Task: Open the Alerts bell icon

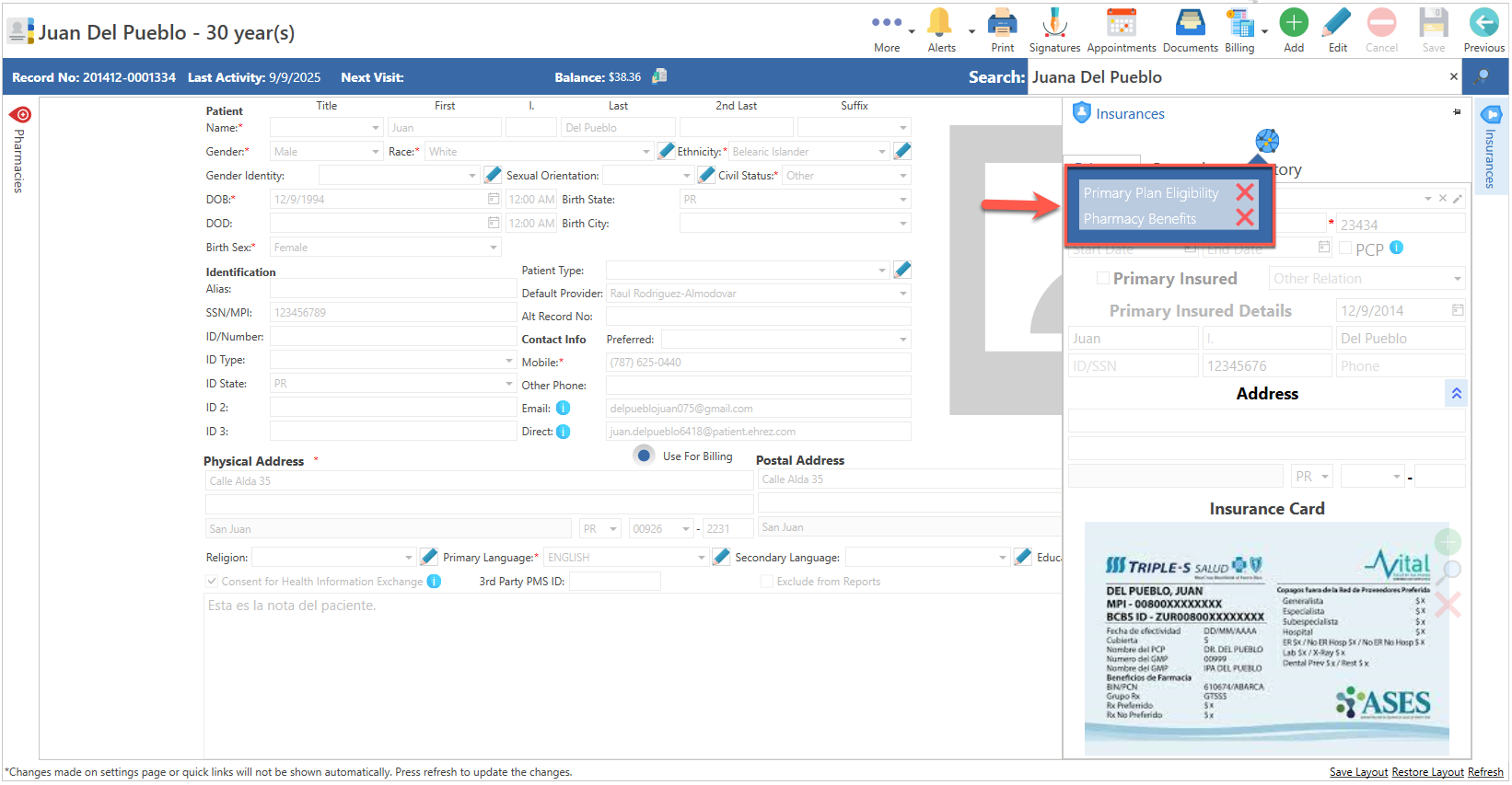Action: (x=941, y=30)
